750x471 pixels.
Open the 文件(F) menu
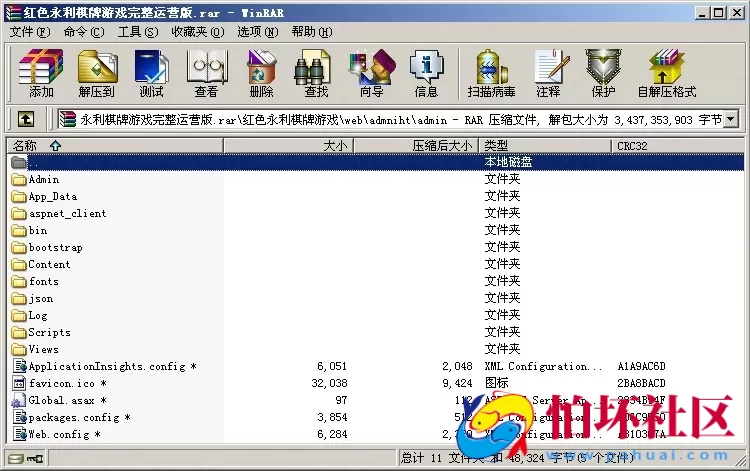(x=30, y=32)
